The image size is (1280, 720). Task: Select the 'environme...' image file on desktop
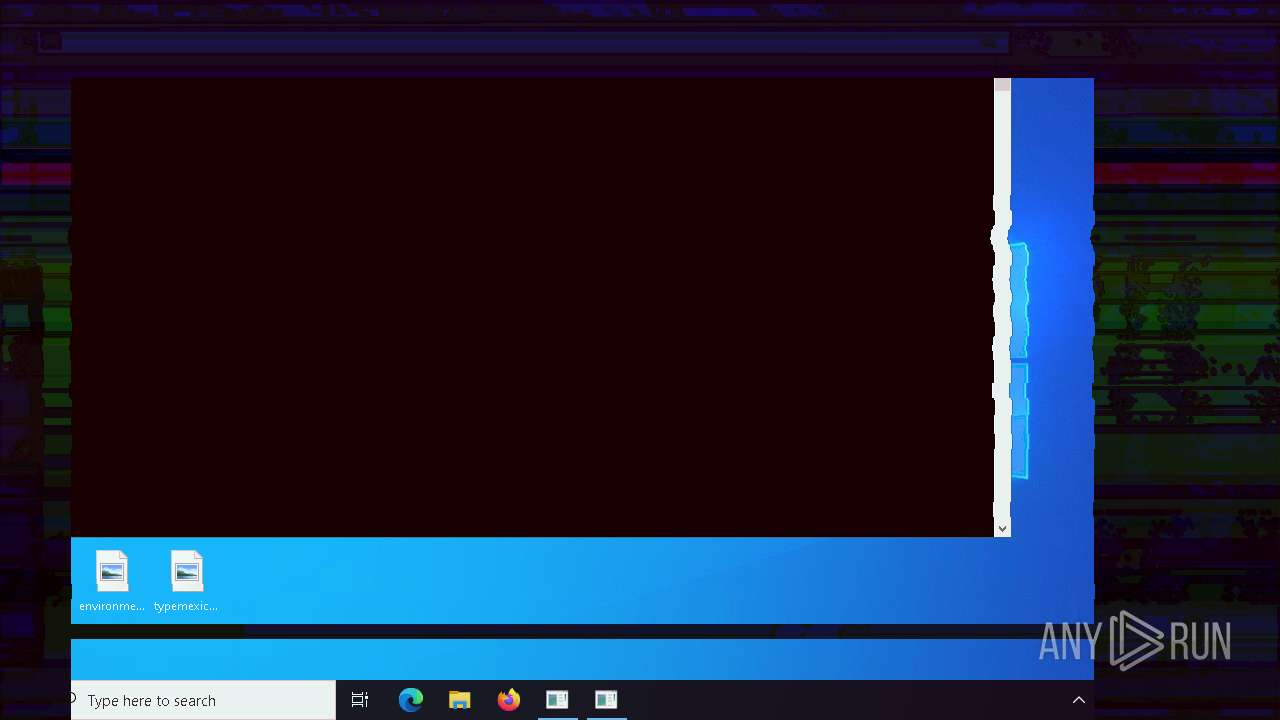pyautogui.click(x=112, y=581)
